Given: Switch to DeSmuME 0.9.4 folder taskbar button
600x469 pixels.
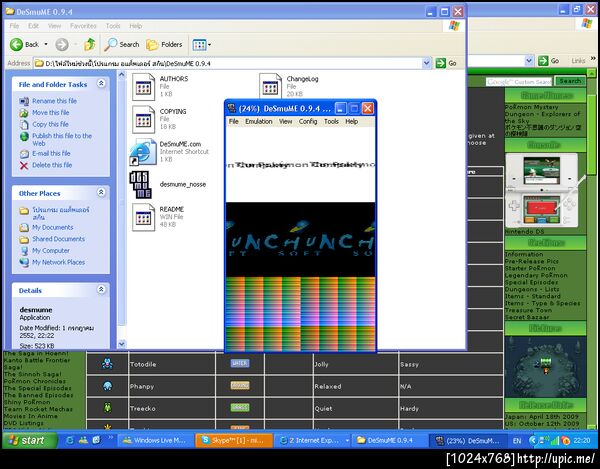Looking at the screenshot, I should coord(389,440).
